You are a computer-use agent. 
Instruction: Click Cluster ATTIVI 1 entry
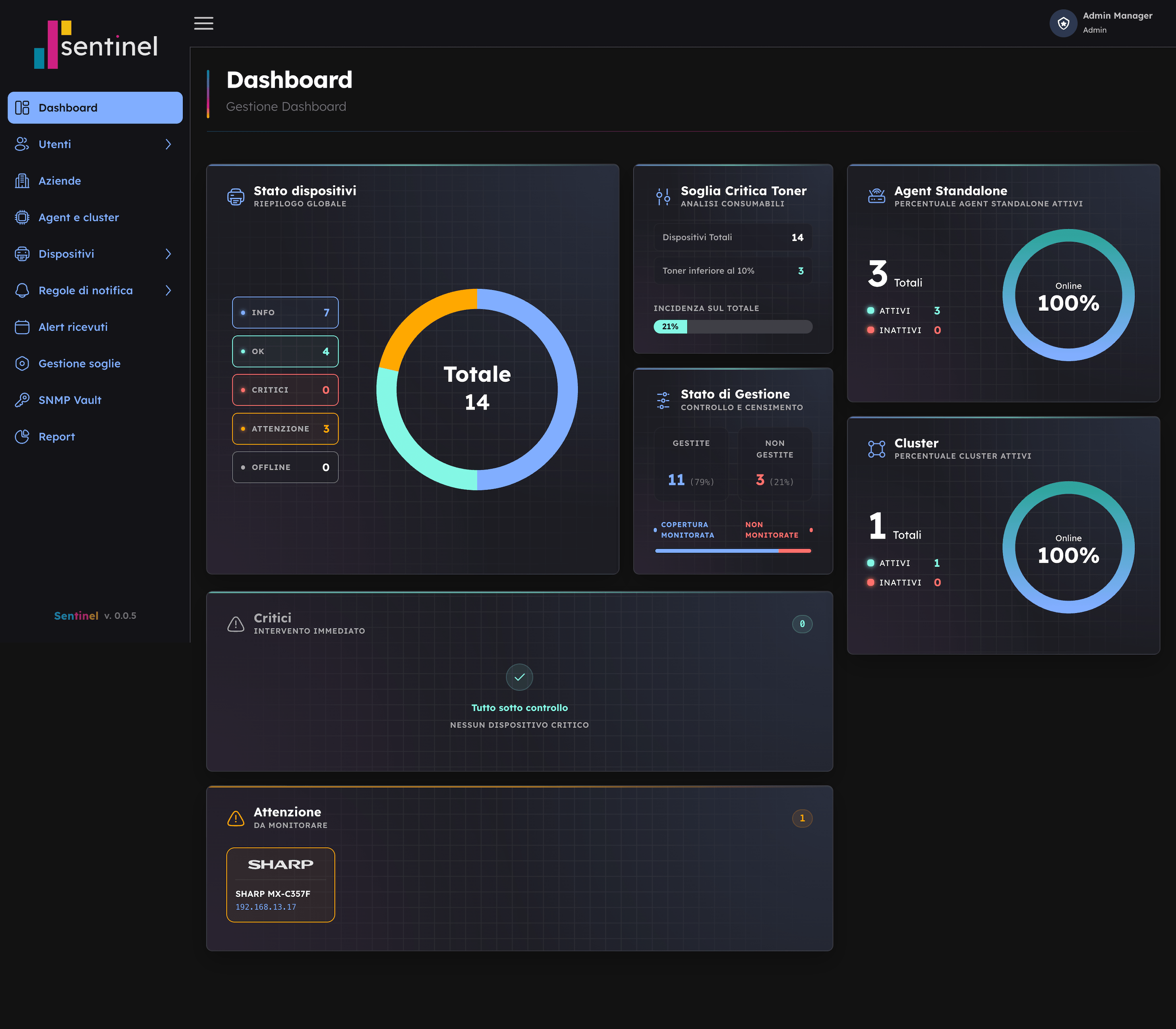pyautogui.click(x=904, y=563)
